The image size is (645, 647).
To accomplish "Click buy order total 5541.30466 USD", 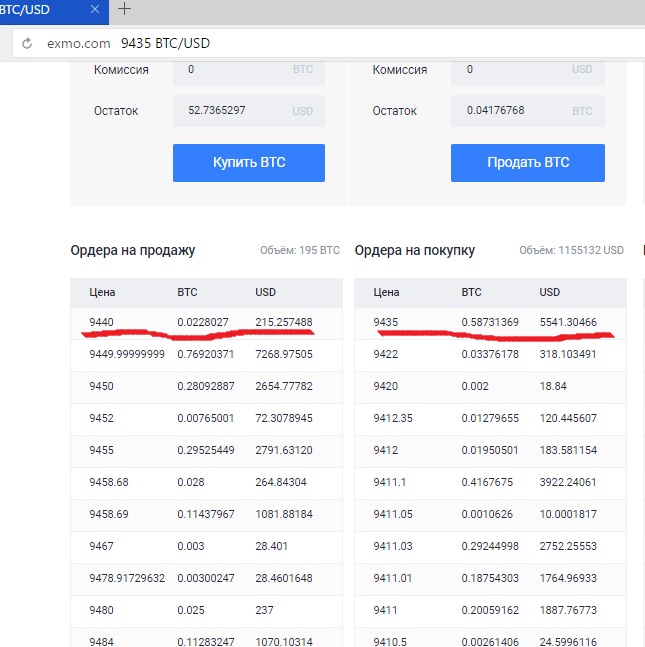I will [568, 322].
